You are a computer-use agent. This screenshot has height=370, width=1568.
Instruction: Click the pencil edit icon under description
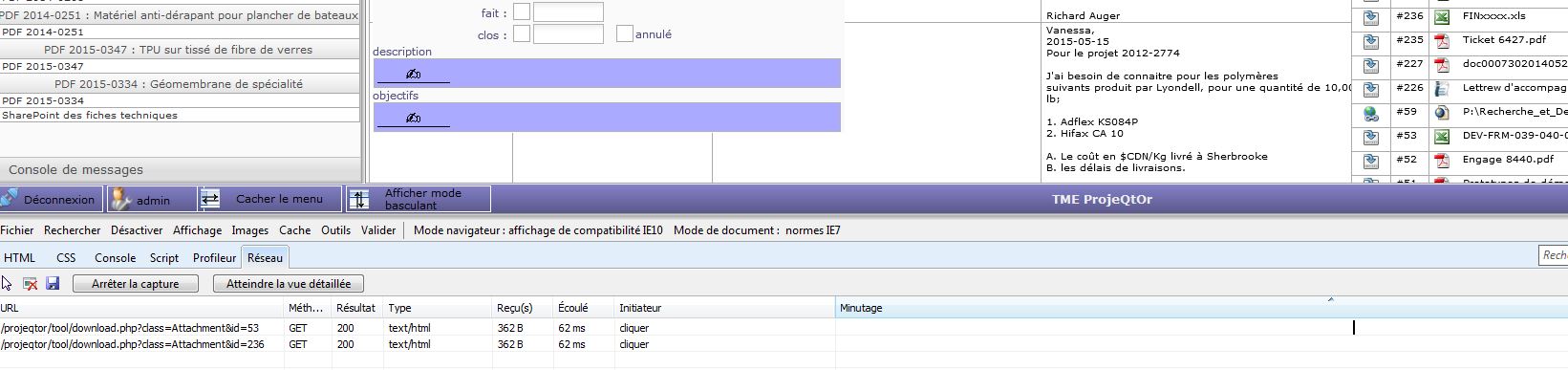[x=413, y=74]
